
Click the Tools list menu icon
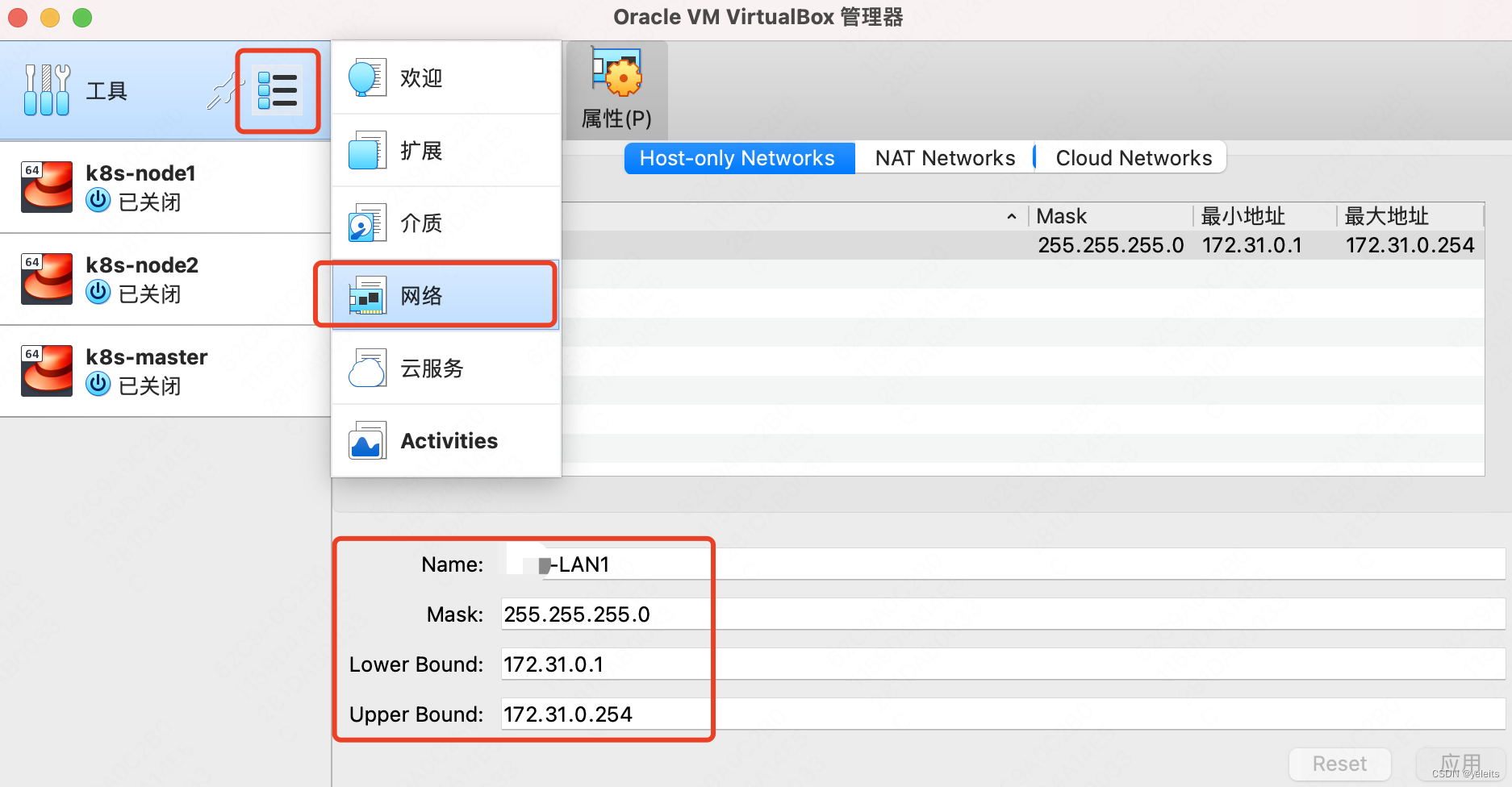pos(278,90)
